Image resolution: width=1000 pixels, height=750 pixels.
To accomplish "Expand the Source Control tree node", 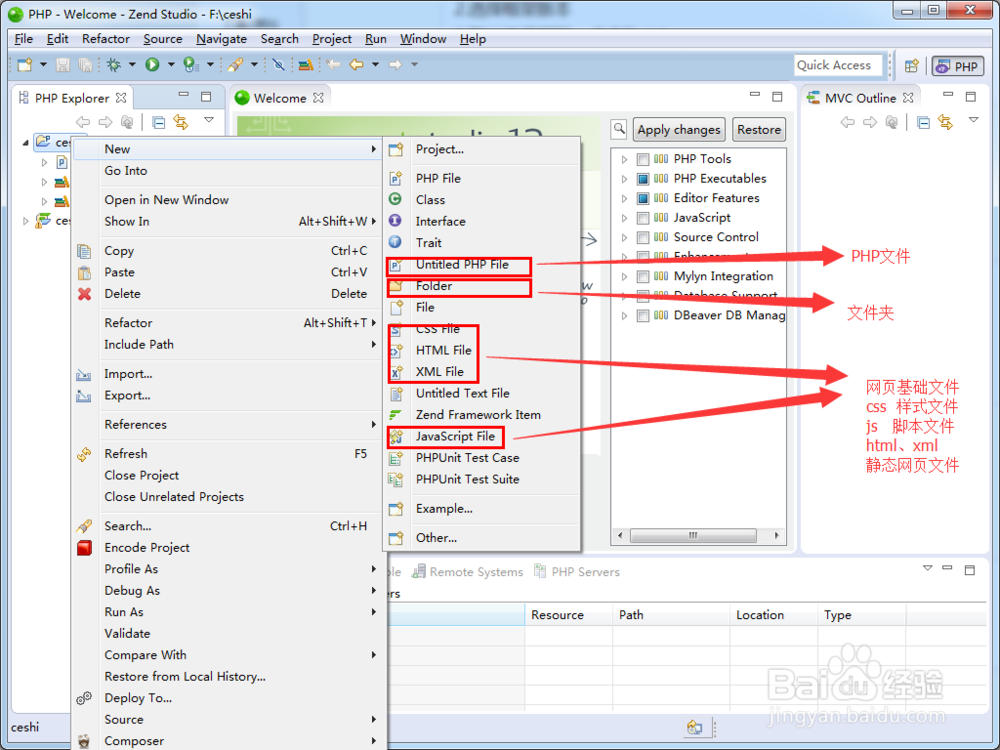I will pyautogui.click(x=624, y=238).
